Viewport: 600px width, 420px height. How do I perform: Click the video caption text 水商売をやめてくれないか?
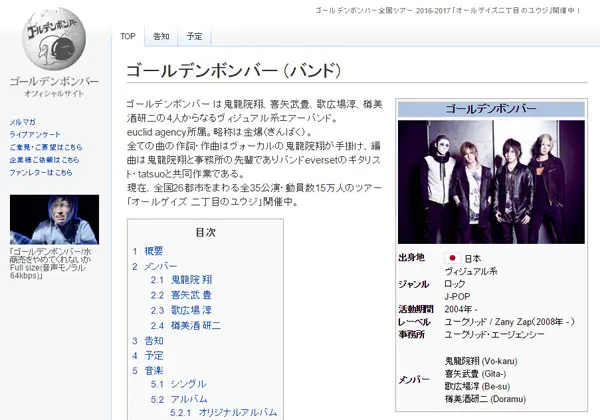click(x=51, y=256)
